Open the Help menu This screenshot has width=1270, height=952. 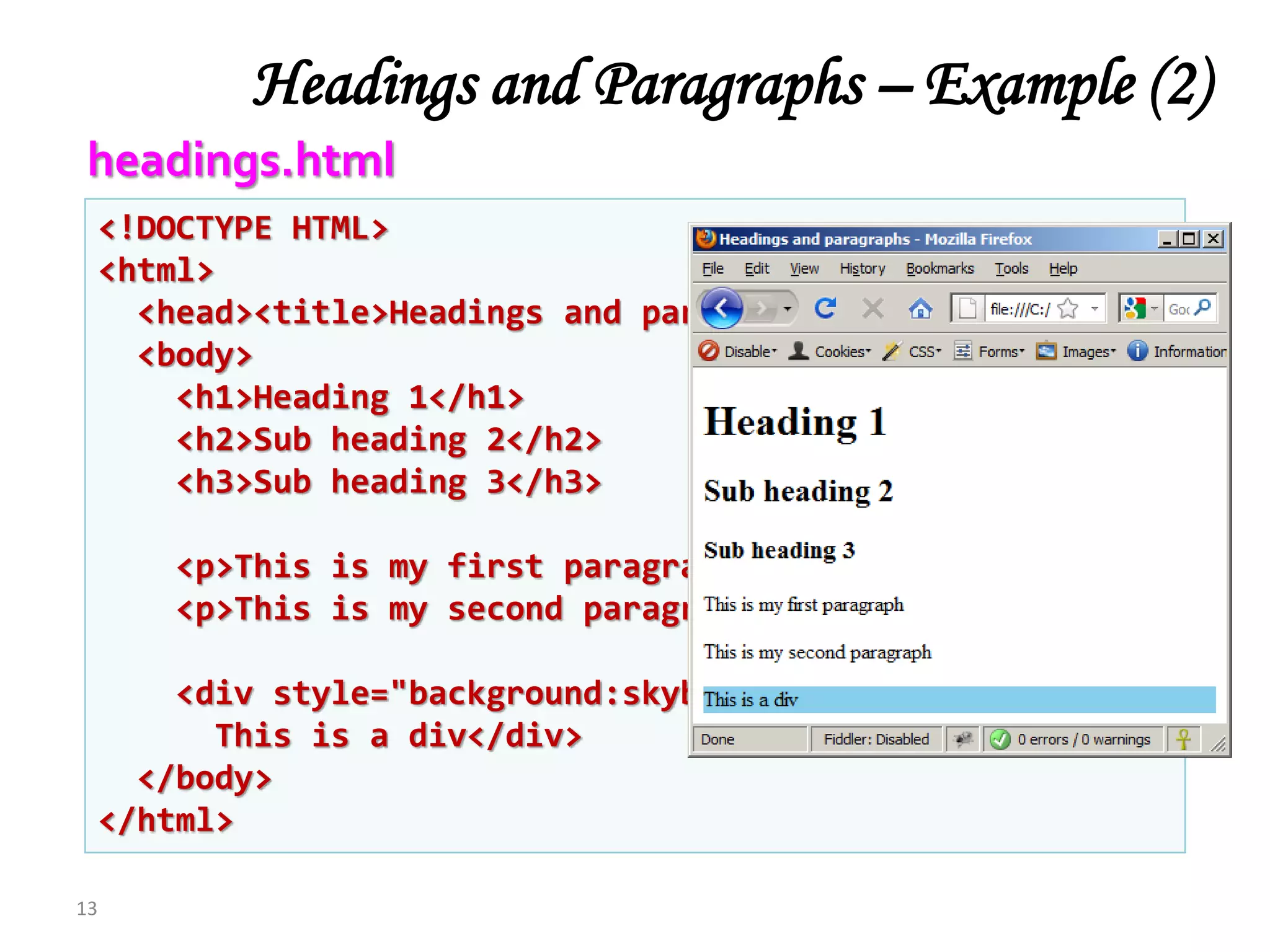[x=1063, y=268]
